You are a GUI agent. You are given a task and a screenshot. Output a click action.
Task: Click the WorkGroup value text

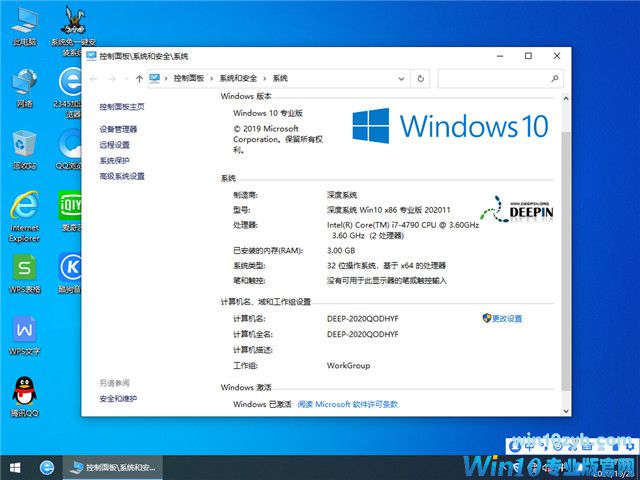[x=349, y=366]
